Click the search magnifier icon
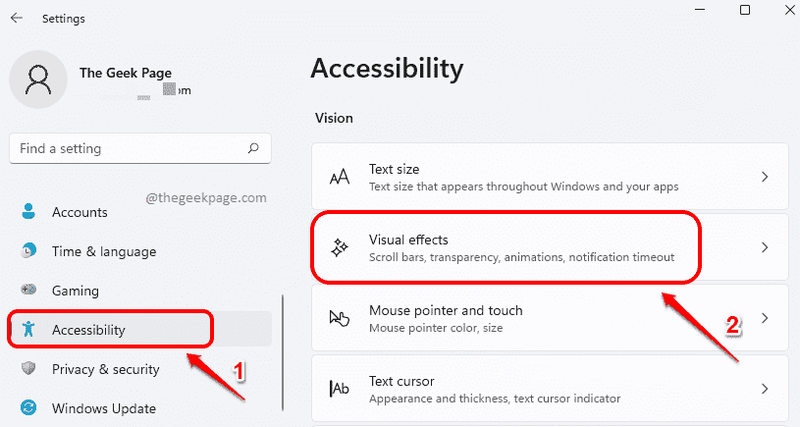 pyautogui.click(x=253, y=148)
